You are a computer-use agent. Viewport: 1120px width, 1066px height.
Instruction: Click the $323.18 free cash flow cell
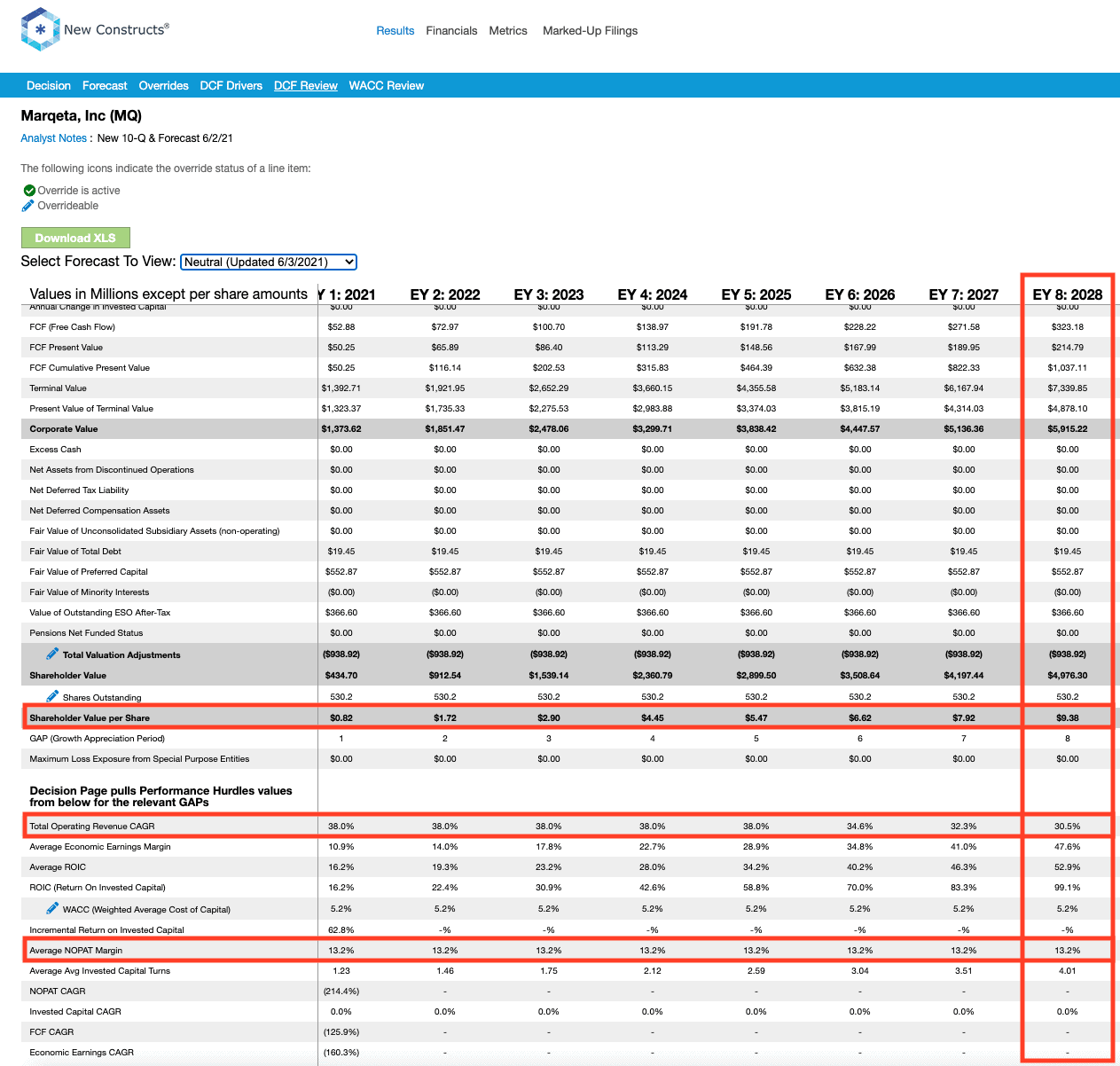pyautogui.click(x=1068, y=326)
